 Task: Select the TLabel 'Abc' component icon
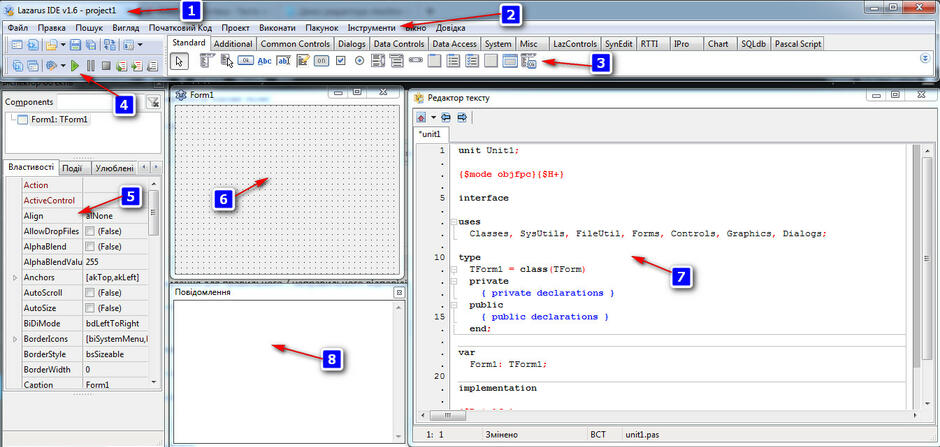[x=264, y=61]
